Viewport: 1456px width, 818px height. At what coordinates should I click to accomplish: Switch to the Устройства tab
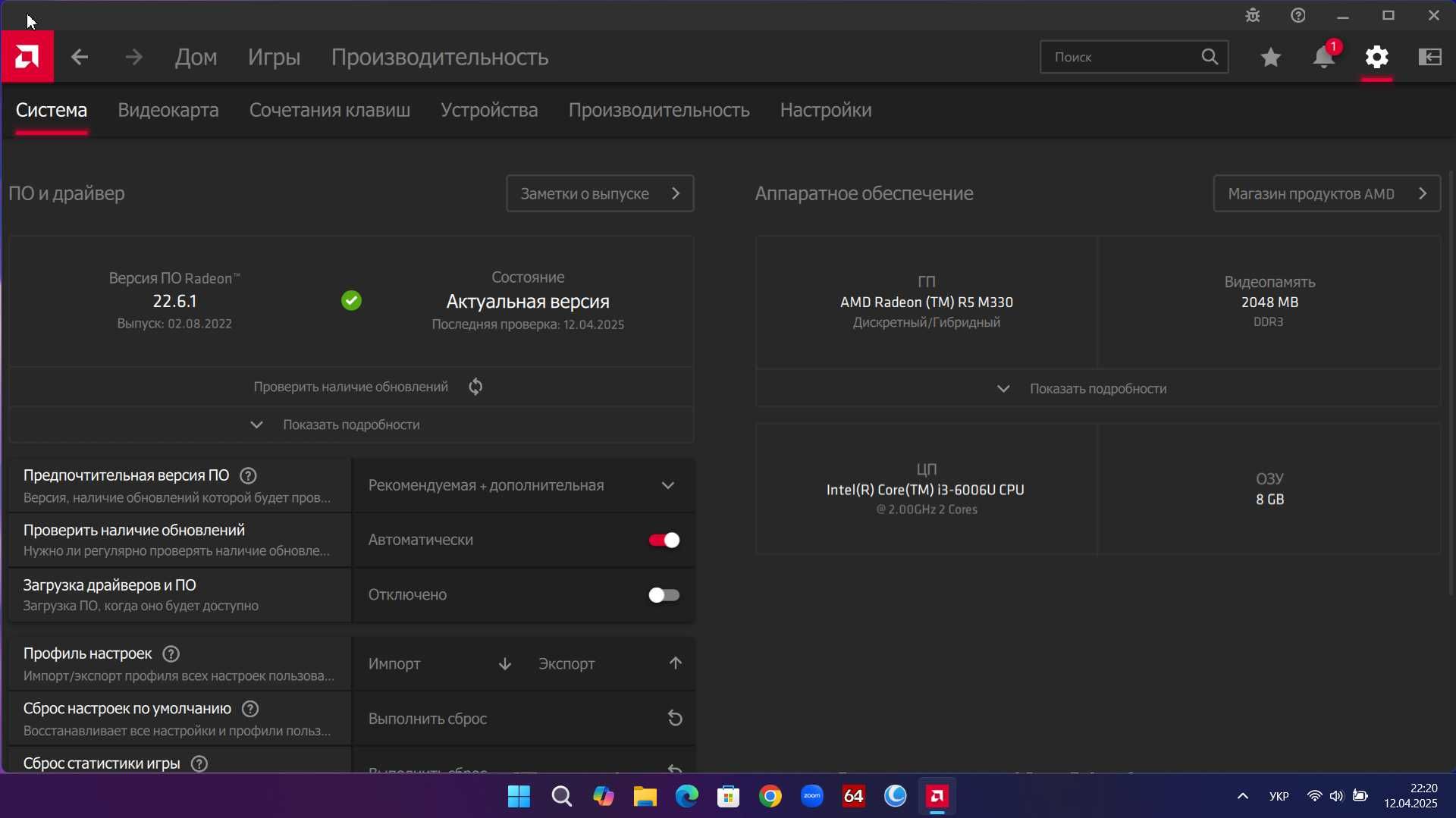(x=489, y=110)
